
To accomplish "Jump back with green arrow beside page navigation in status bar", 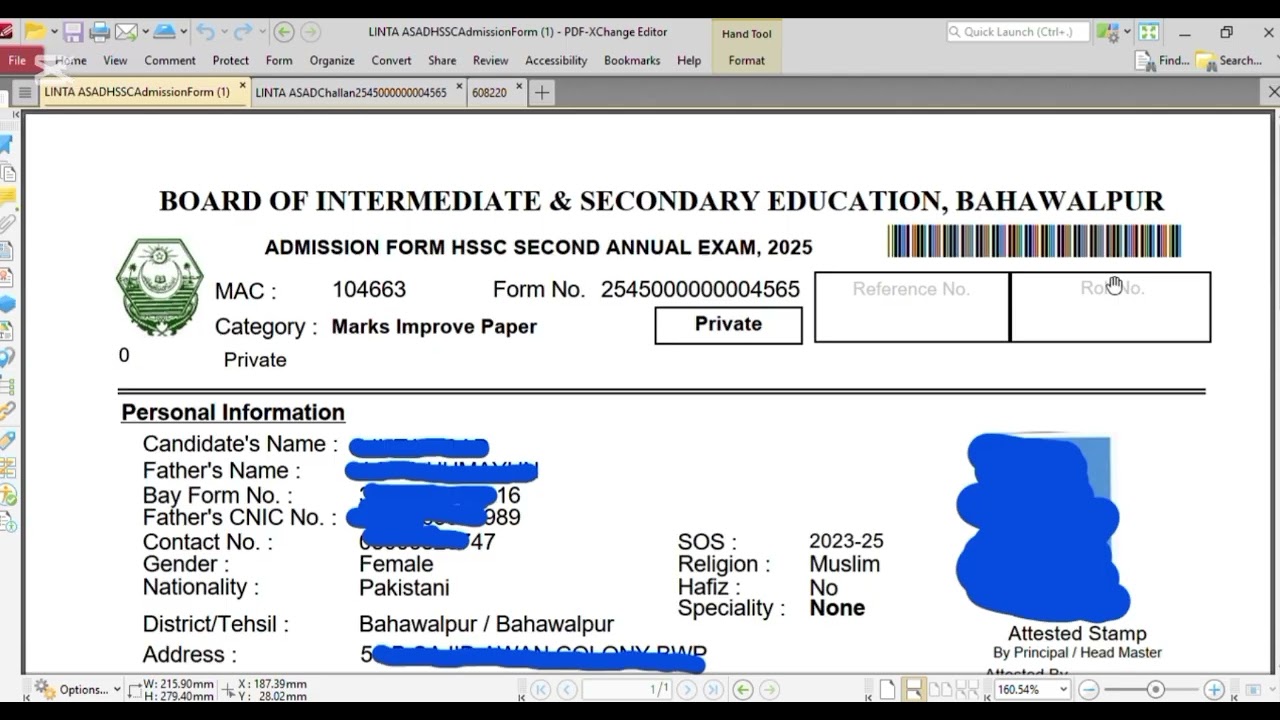I will coord(742,689).
